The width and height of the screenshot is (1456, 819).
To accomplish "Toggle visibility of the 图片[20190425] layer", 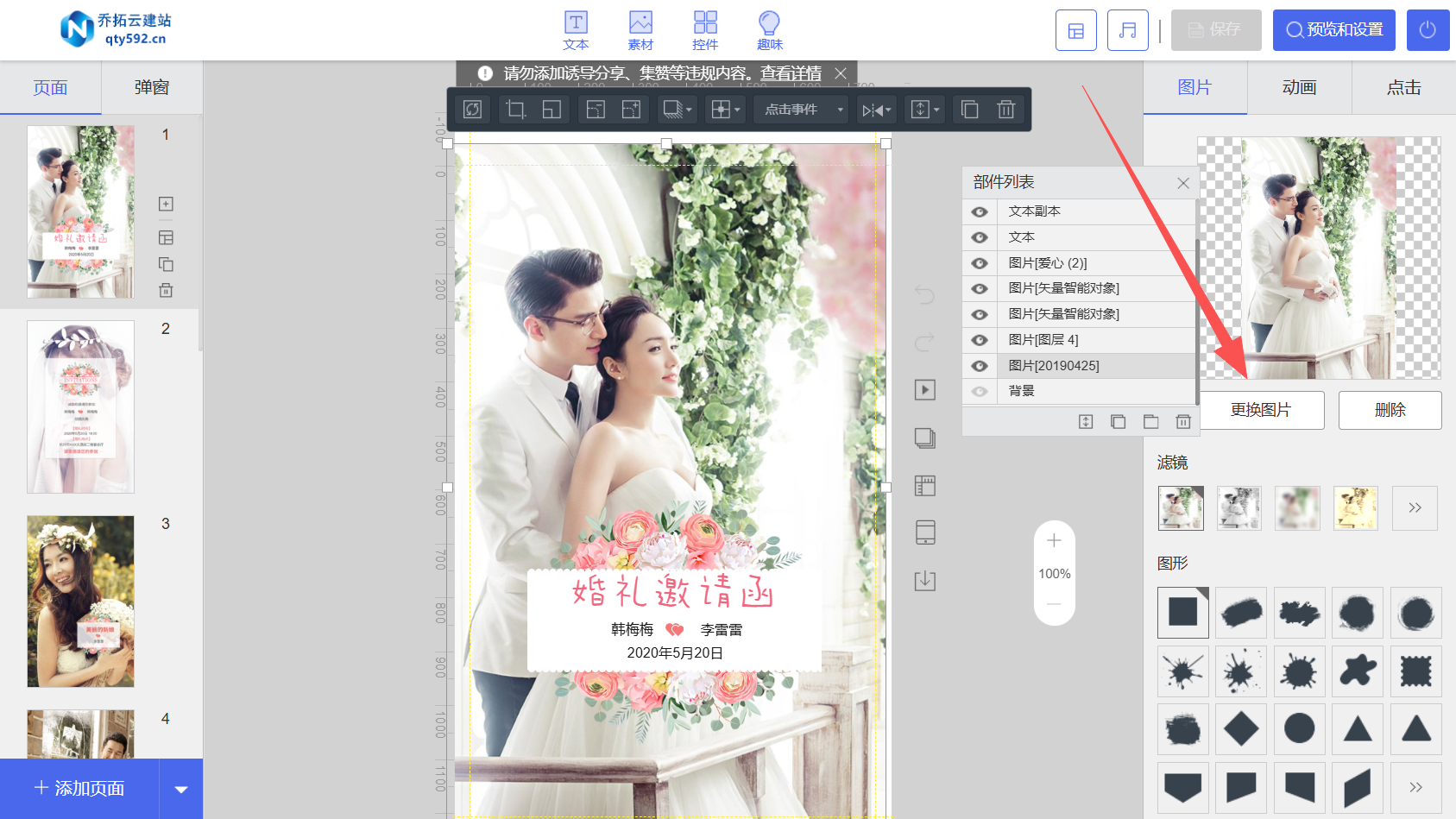I will point(980,366).
